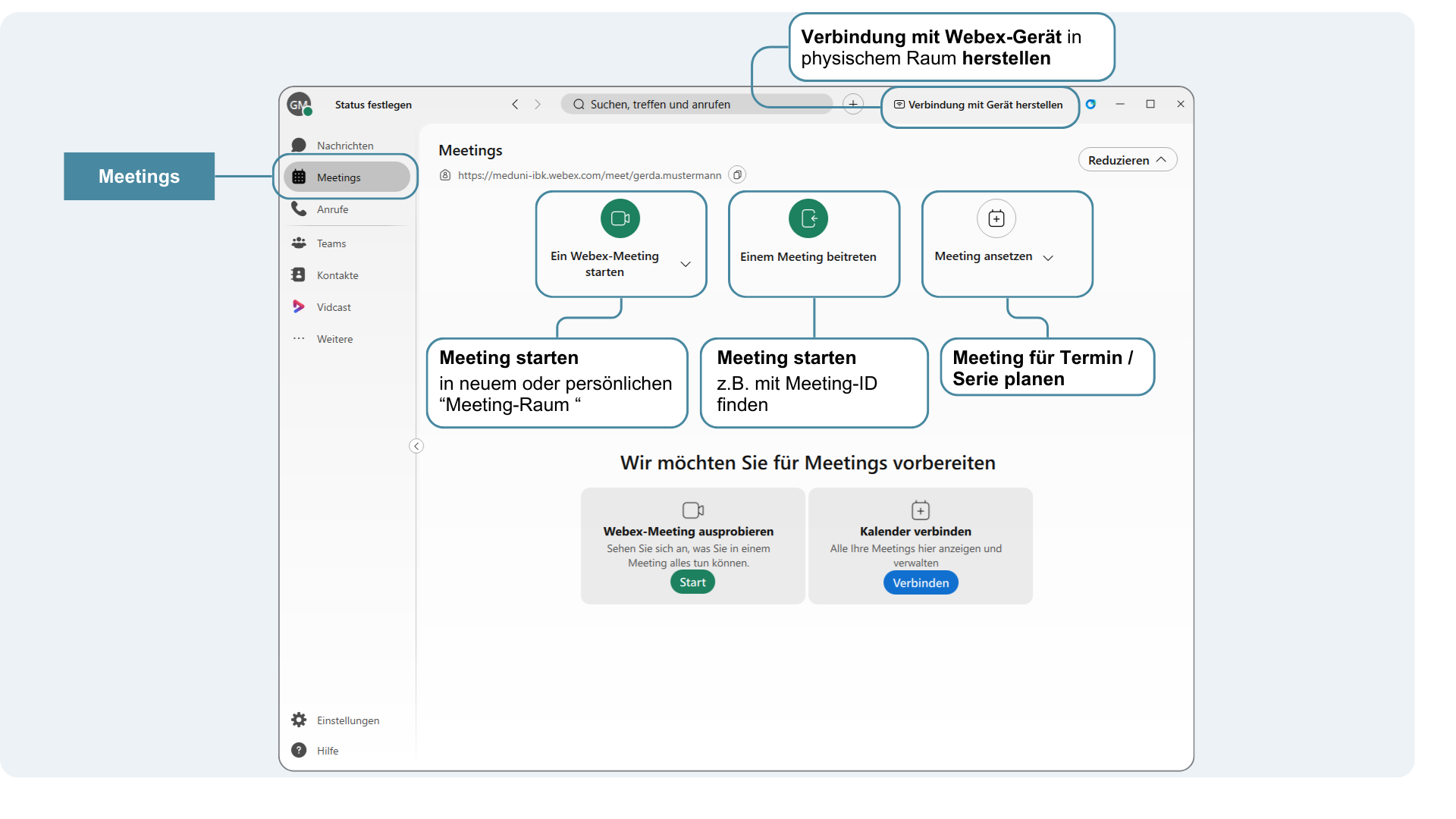Image resolution: width=1456 pixels, height=819 pixels.
Task: Minimize the Webex window
Action: [x=1120, y=104]
